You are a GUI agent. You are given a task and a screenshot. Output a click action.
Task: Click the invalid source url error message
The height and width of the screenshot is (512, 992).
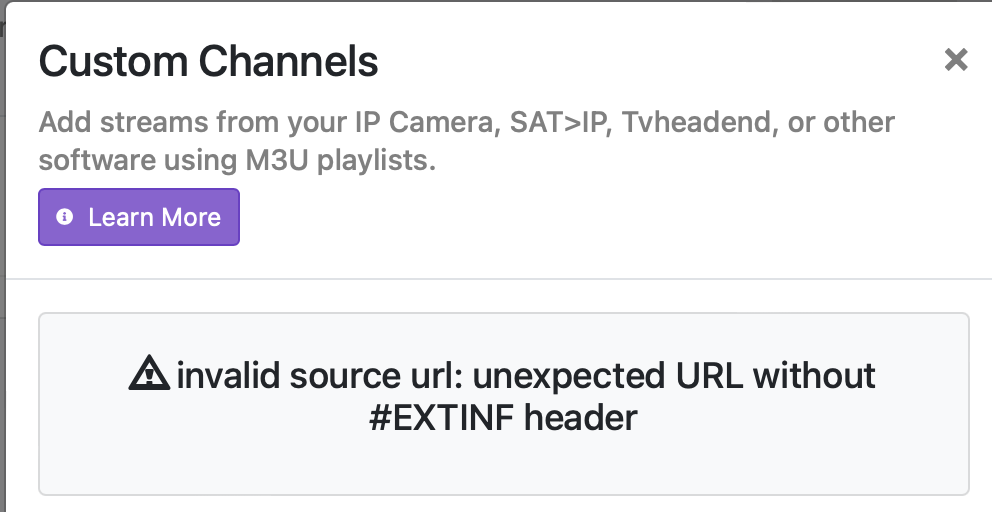point(504,396)
